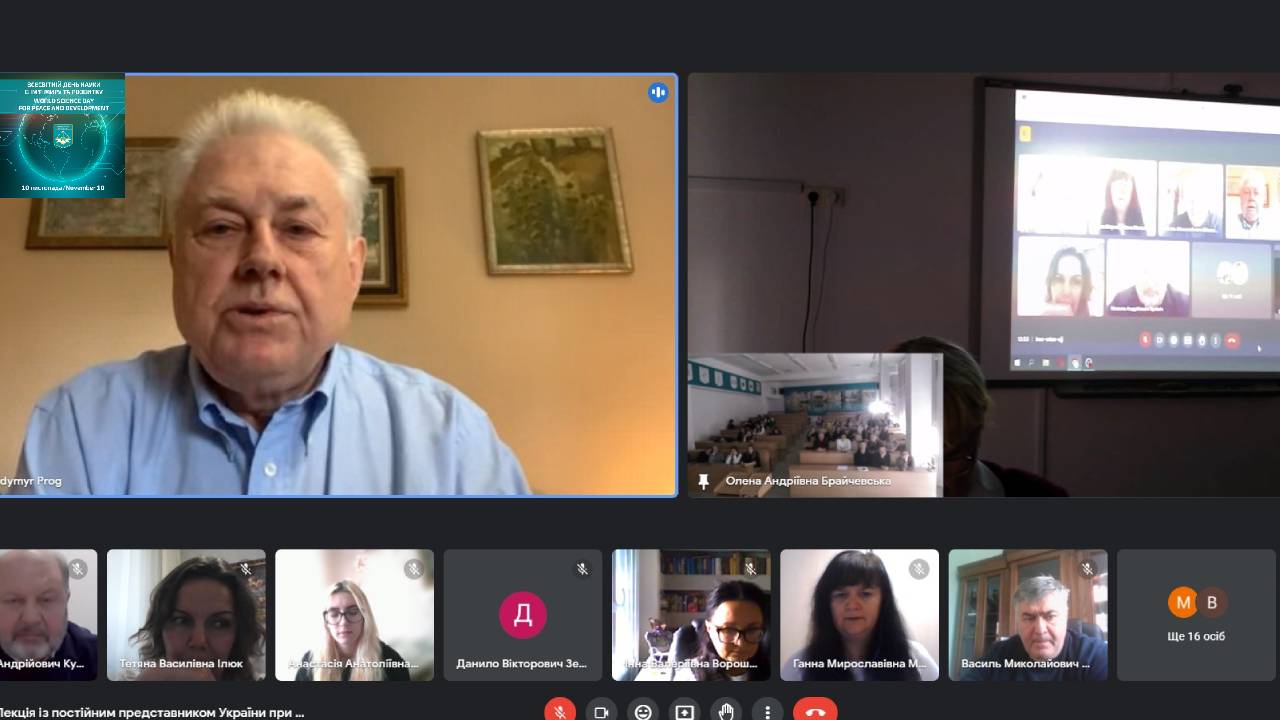Click the pin icon on Олена Андріївна's tile
Viewport: 1280px width, 720px height.
[x=704, y=481]
